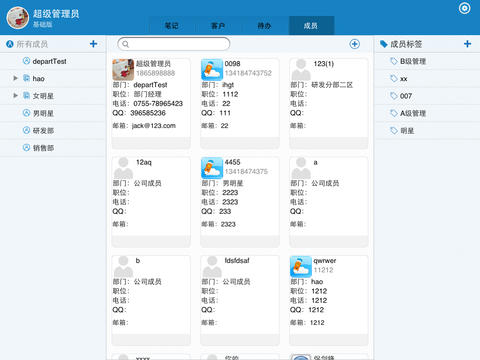Image resolution: width=480 pixels, height=360 pixels.
Task: Open member qwrwer's cloud avatar
Action: point(301,266)
